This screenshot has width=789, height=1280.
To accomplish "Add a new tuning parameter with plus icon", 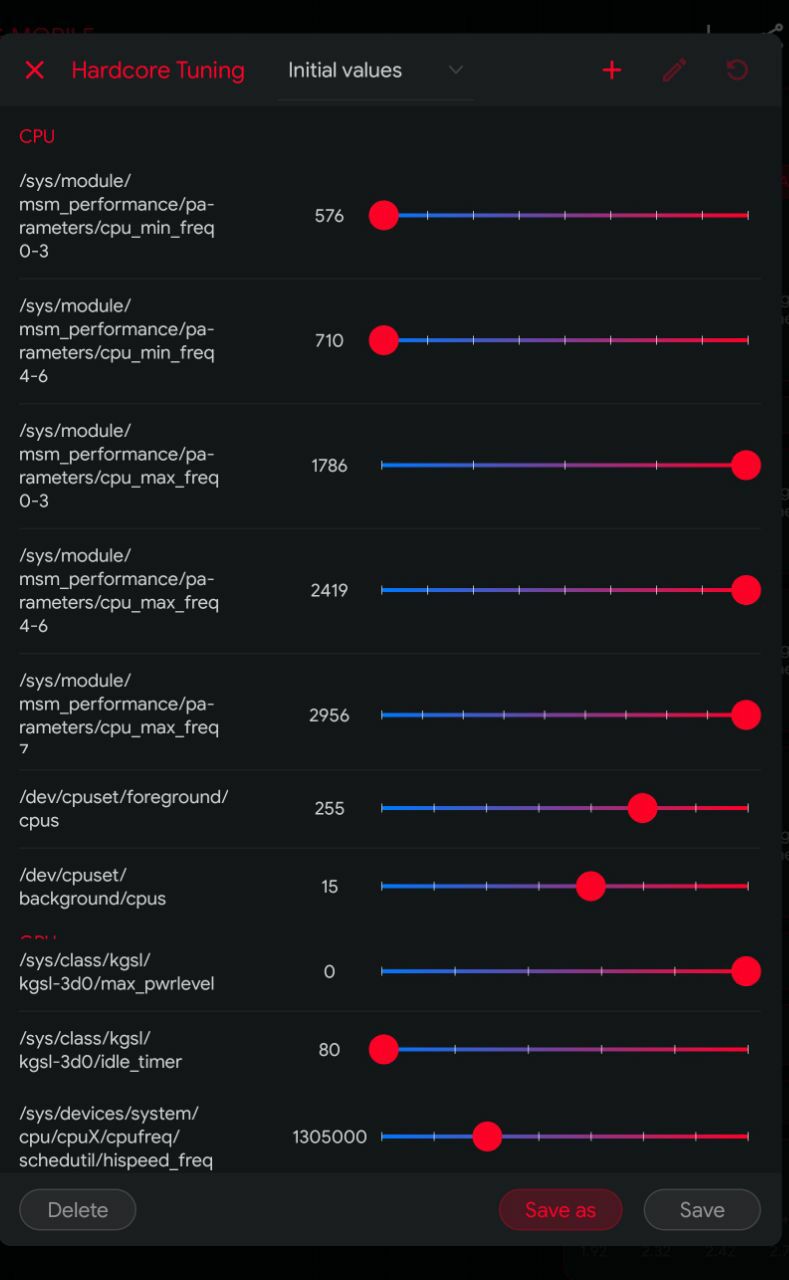I will click(x=612, y=70).
